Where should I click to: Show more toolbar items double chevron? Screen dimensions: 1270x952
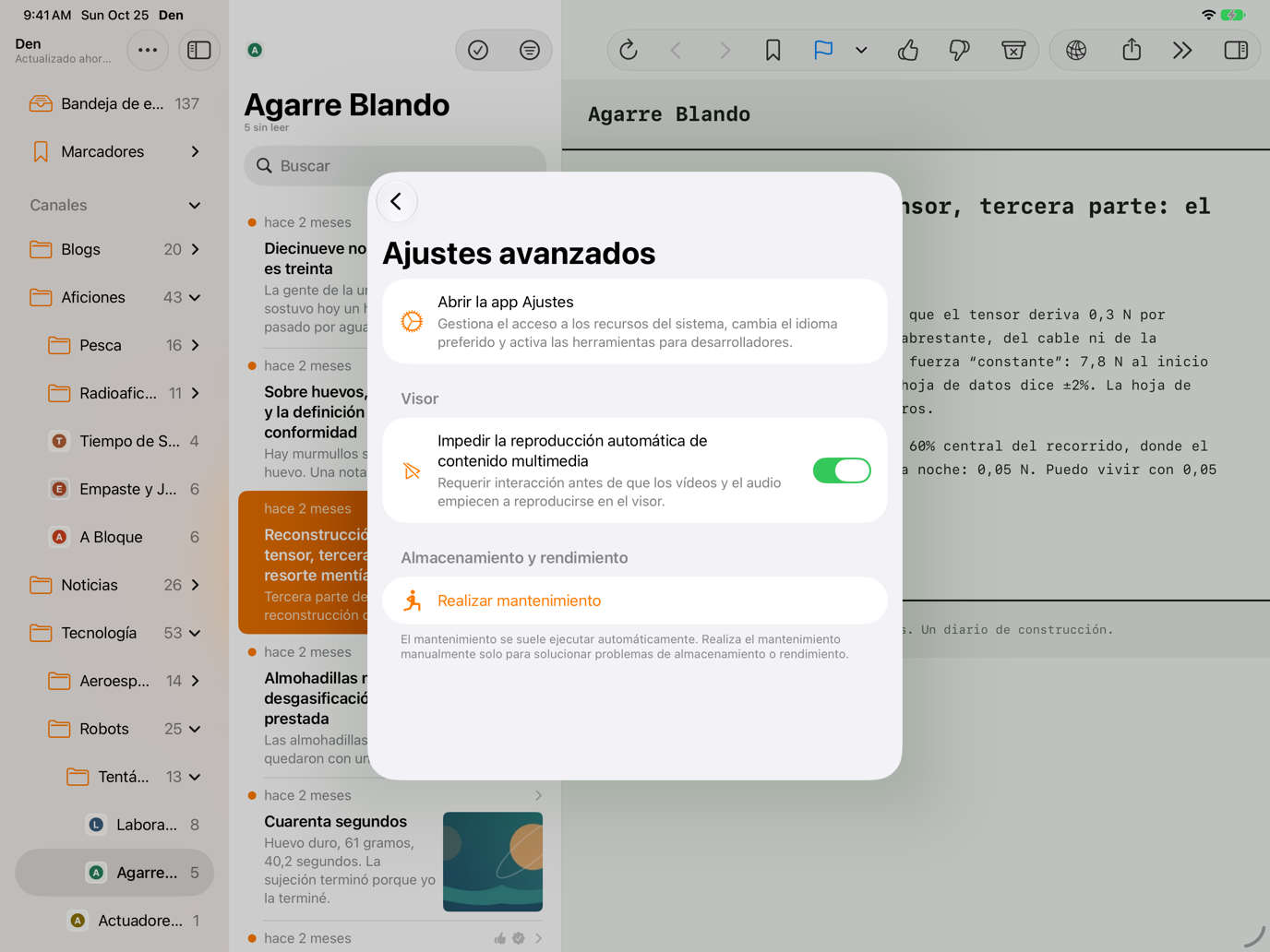click(x=1182, y=50)
